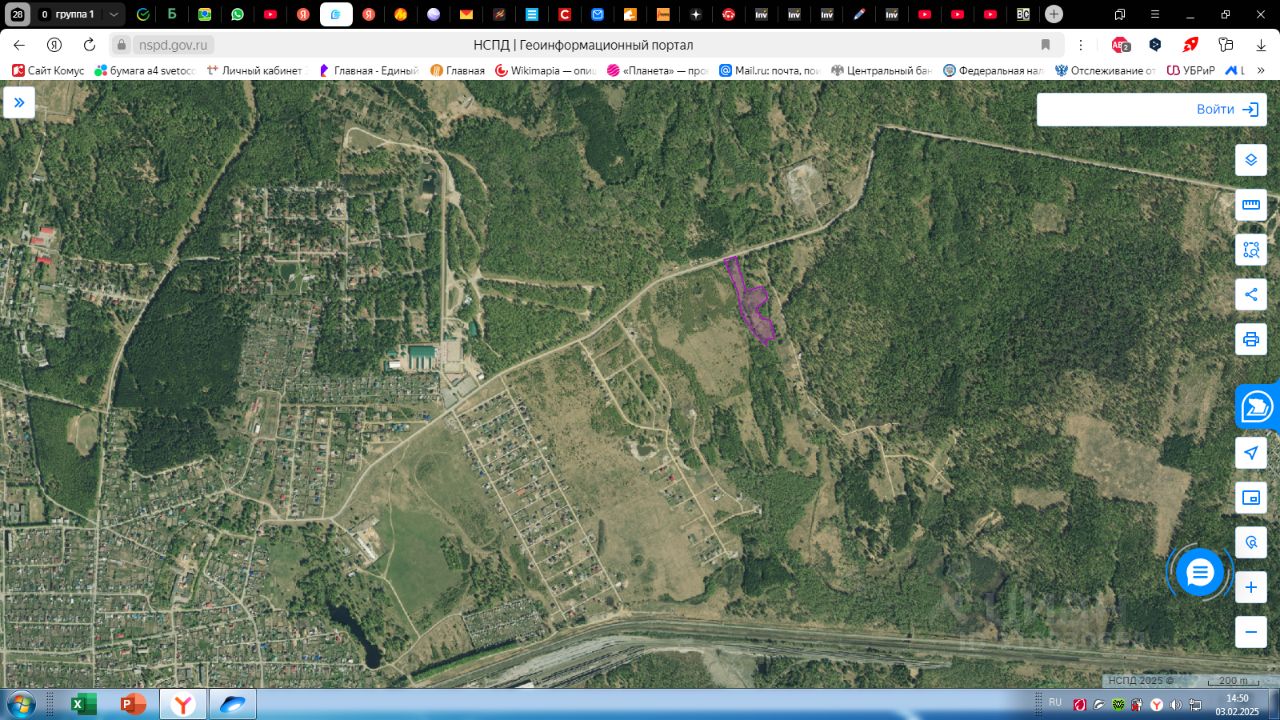
Task: Open PowerPoint from the taskbar
Action: (131, 704)
